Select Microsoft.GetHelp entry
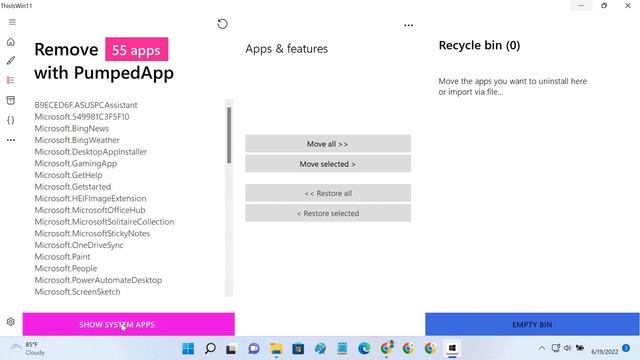 click(69, 175)
